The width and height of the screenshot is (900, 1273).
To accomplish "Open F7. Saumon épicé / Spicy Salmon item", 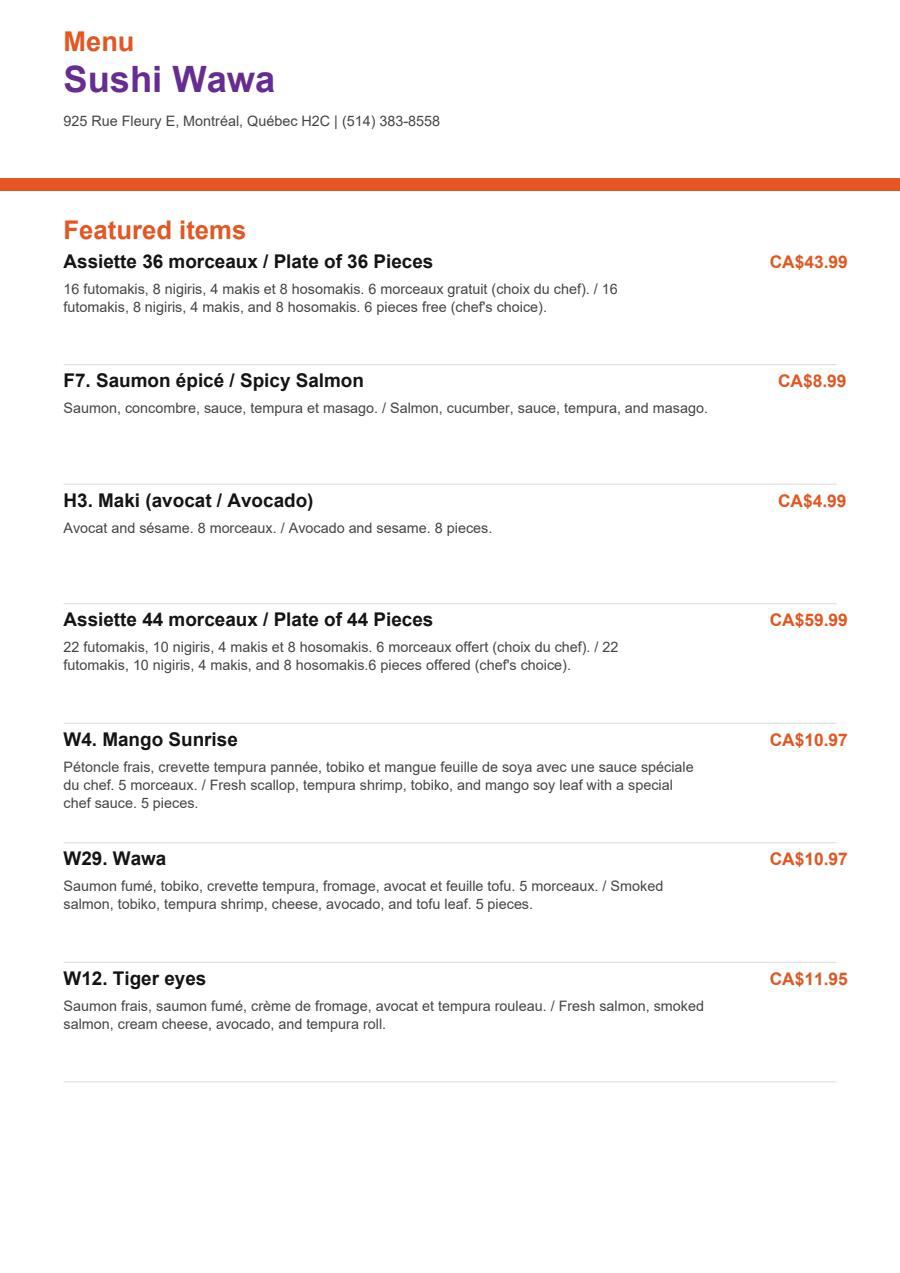I will (213, 381).
